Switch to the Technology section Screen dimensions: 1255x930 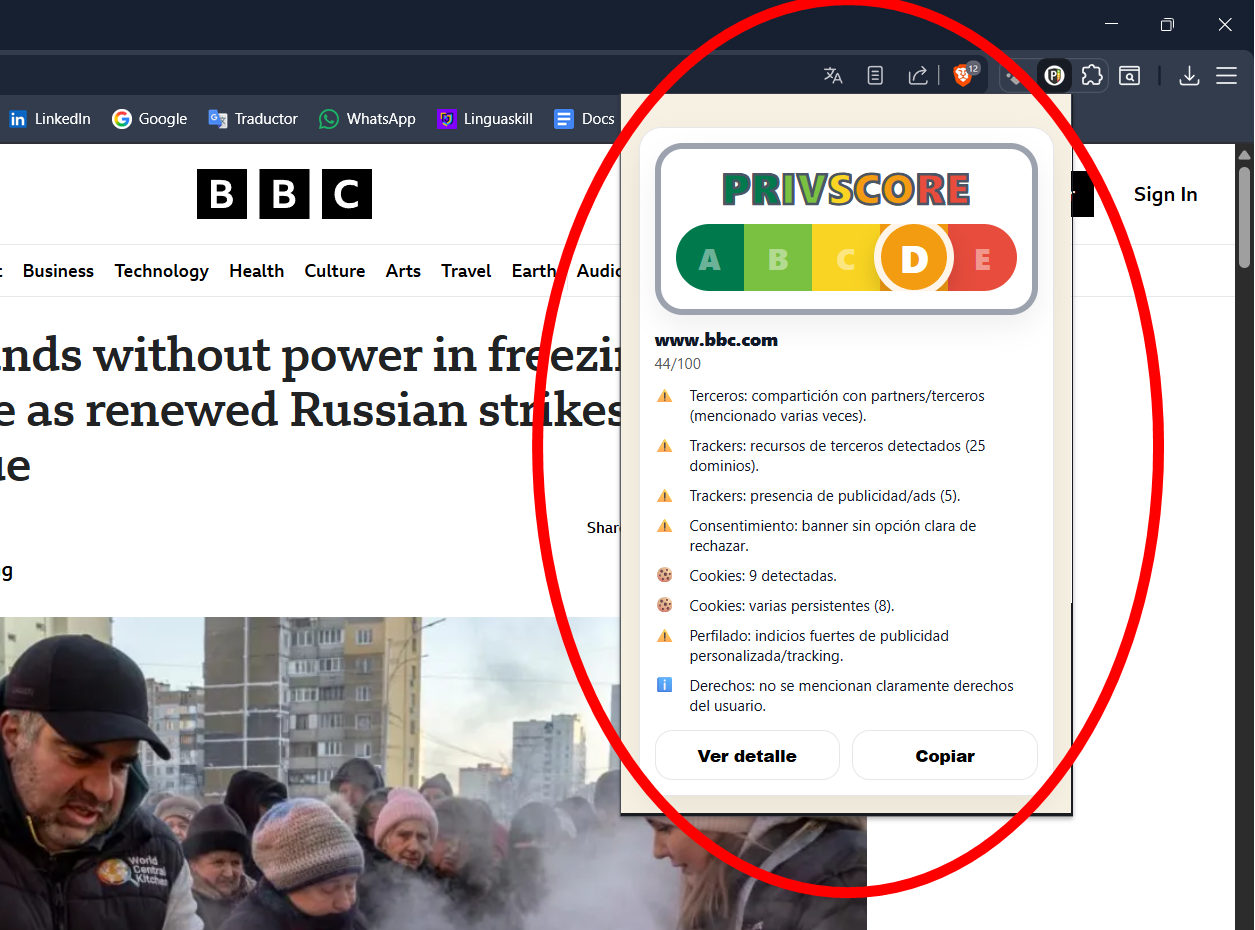click(161, 271)
